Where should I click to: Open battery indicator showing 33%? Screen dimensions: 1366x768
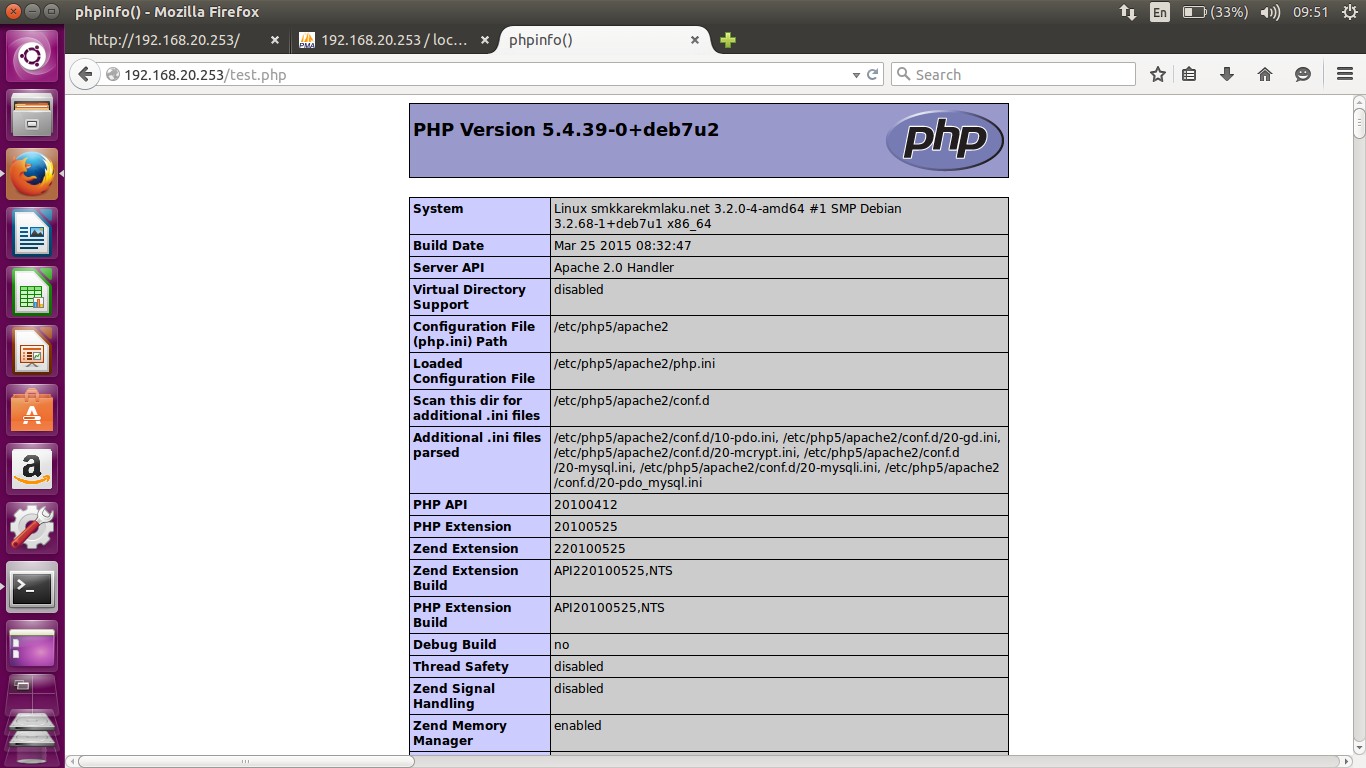pyautogui.click(x=1214, y=12)
